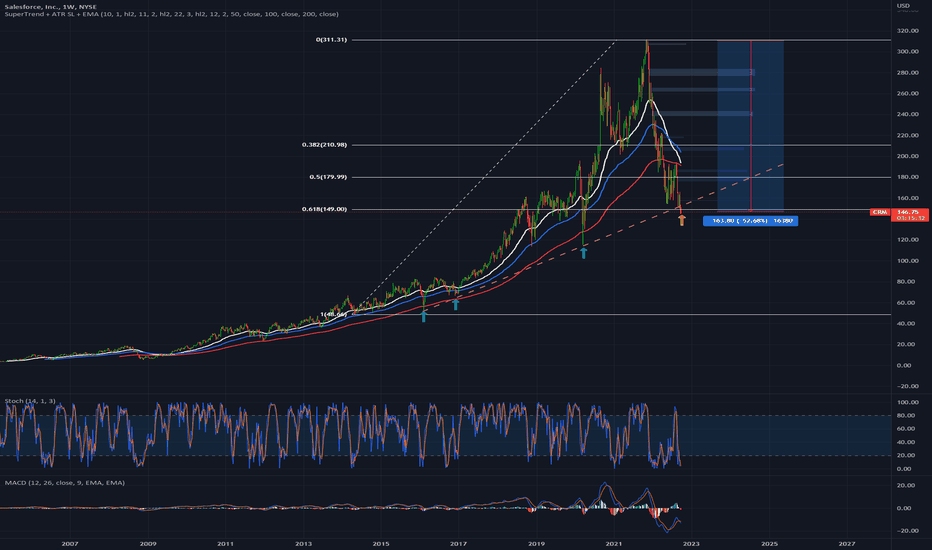Click the 280.00 price axis label
This screenshot has width=932, height=550.
(x=908, y=73)
